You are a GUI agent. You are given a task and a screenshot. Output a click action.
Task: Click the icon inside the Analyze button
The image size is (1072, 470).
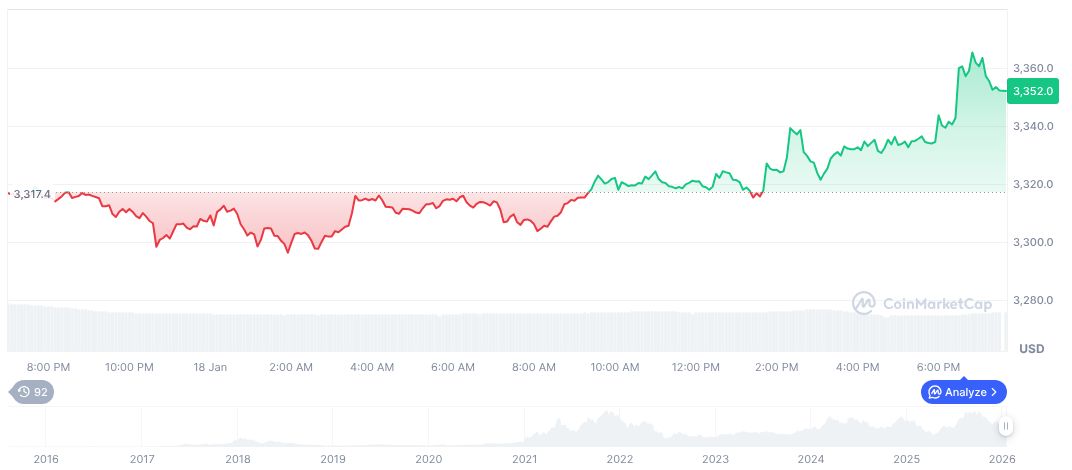point(934,392)
